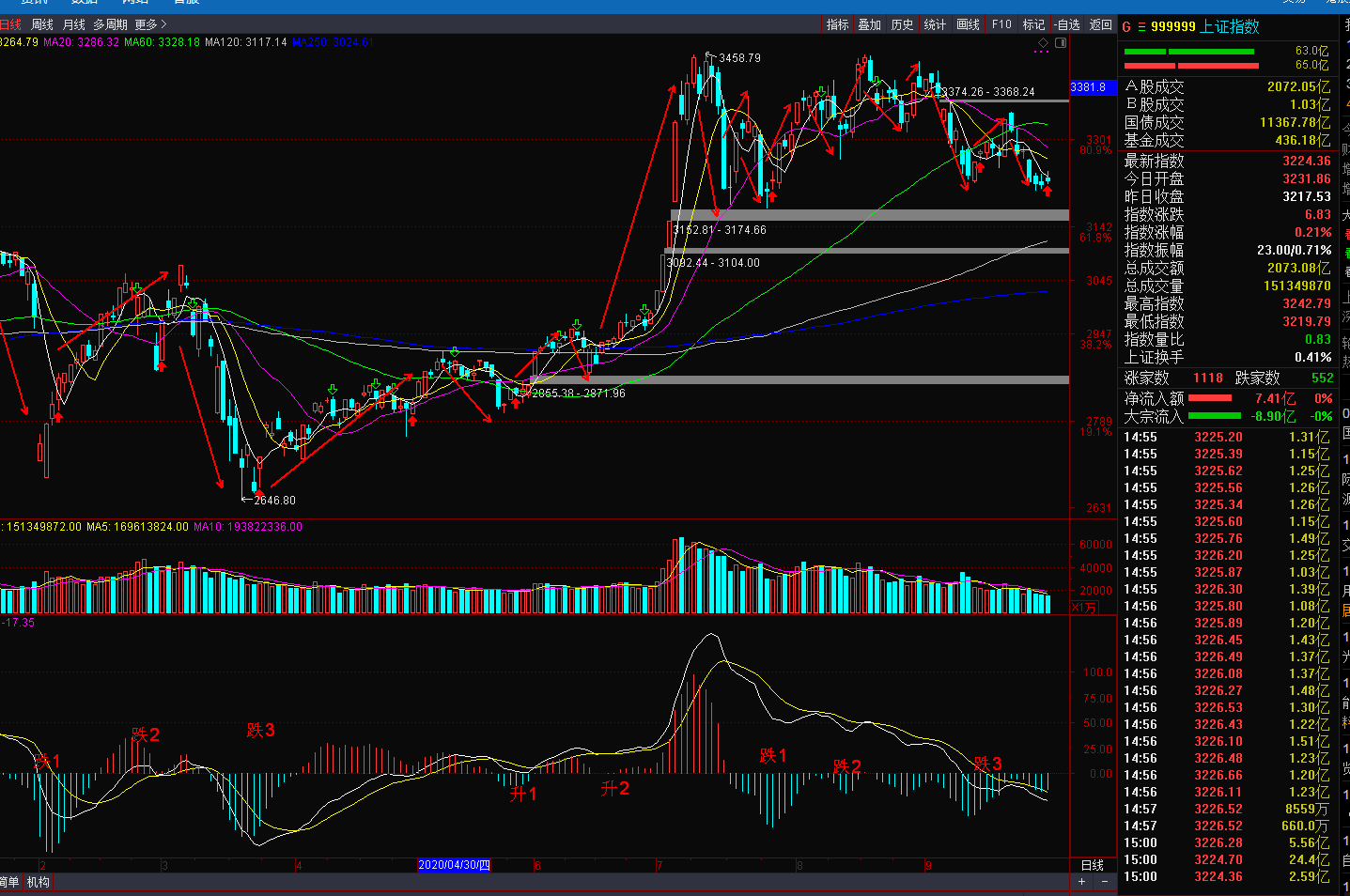1350x896 pixels.
Task: Click the 返回 back button
Action: pyautogui.click(x=1100, y=24)
